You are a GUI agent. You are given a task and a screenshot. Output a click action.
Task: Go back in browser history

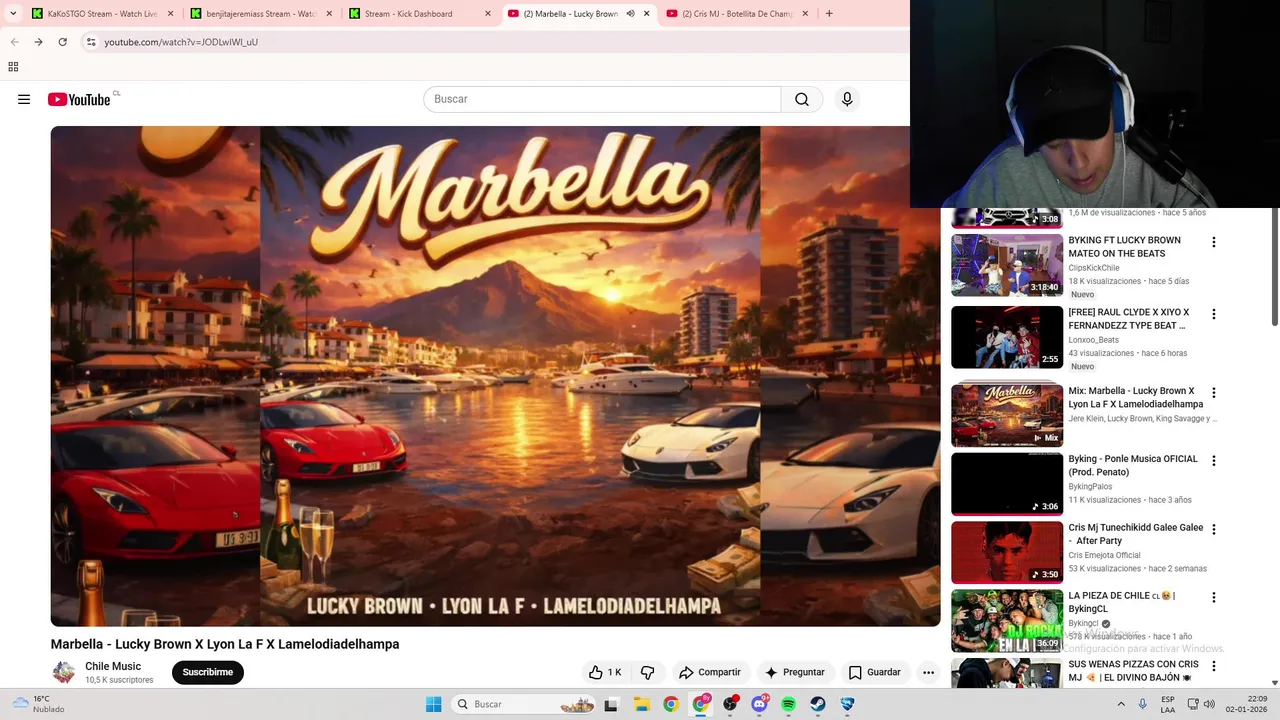tap(14, 42)
